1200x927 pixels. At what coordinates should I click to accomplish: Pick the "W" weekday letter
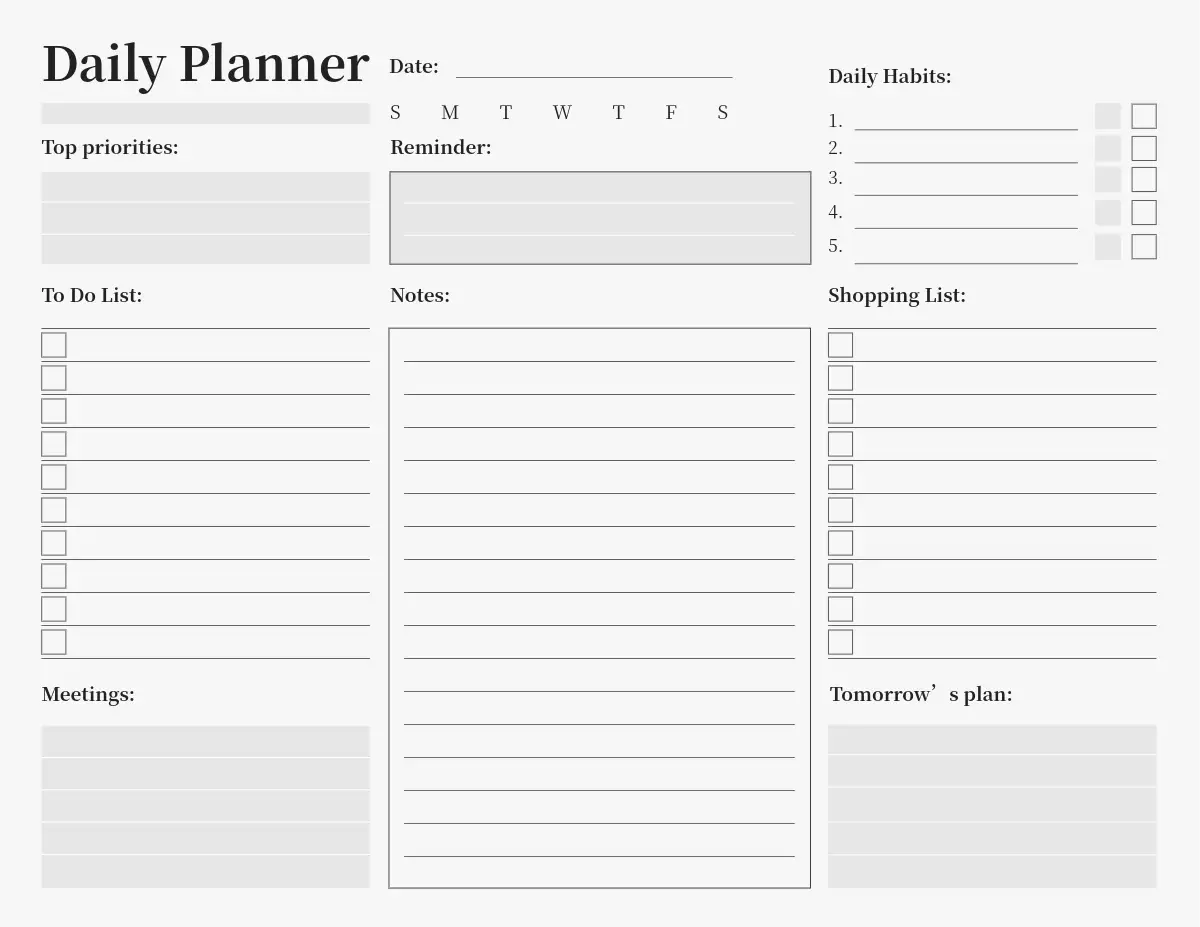562,113
